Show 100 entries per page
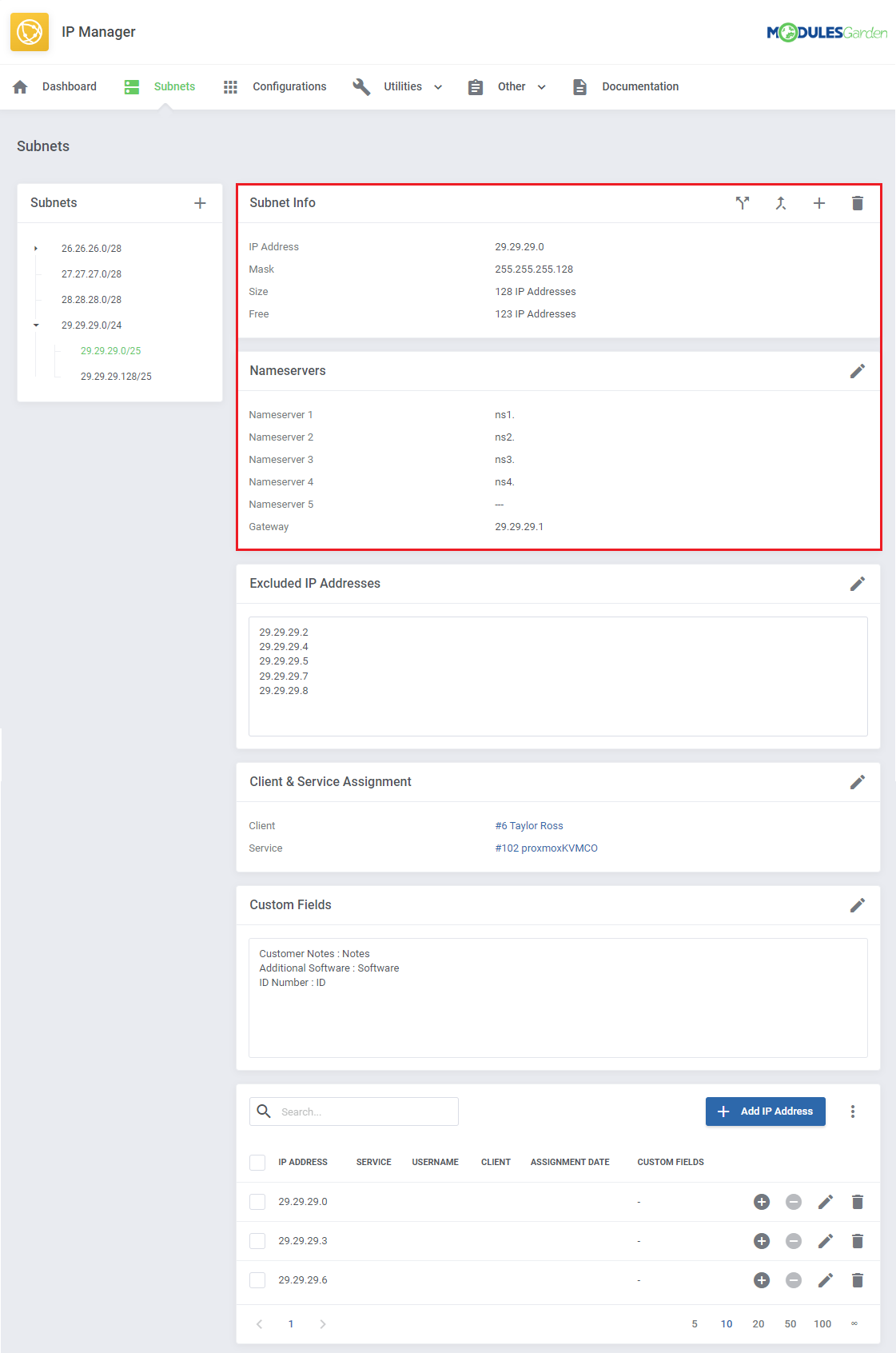 click(x=822, y=1324)
